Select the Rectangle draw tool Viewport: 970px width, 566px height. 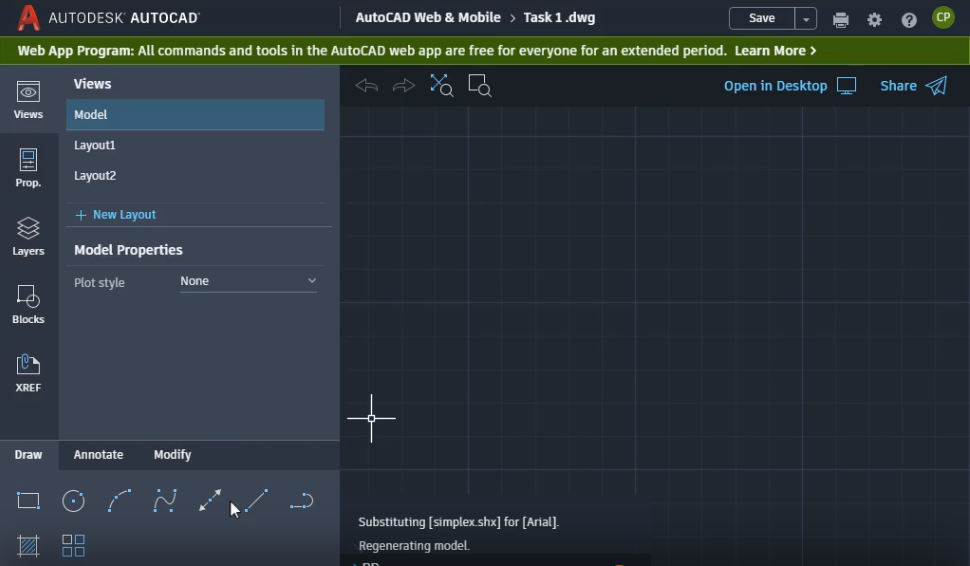click(x=28, y=500)
